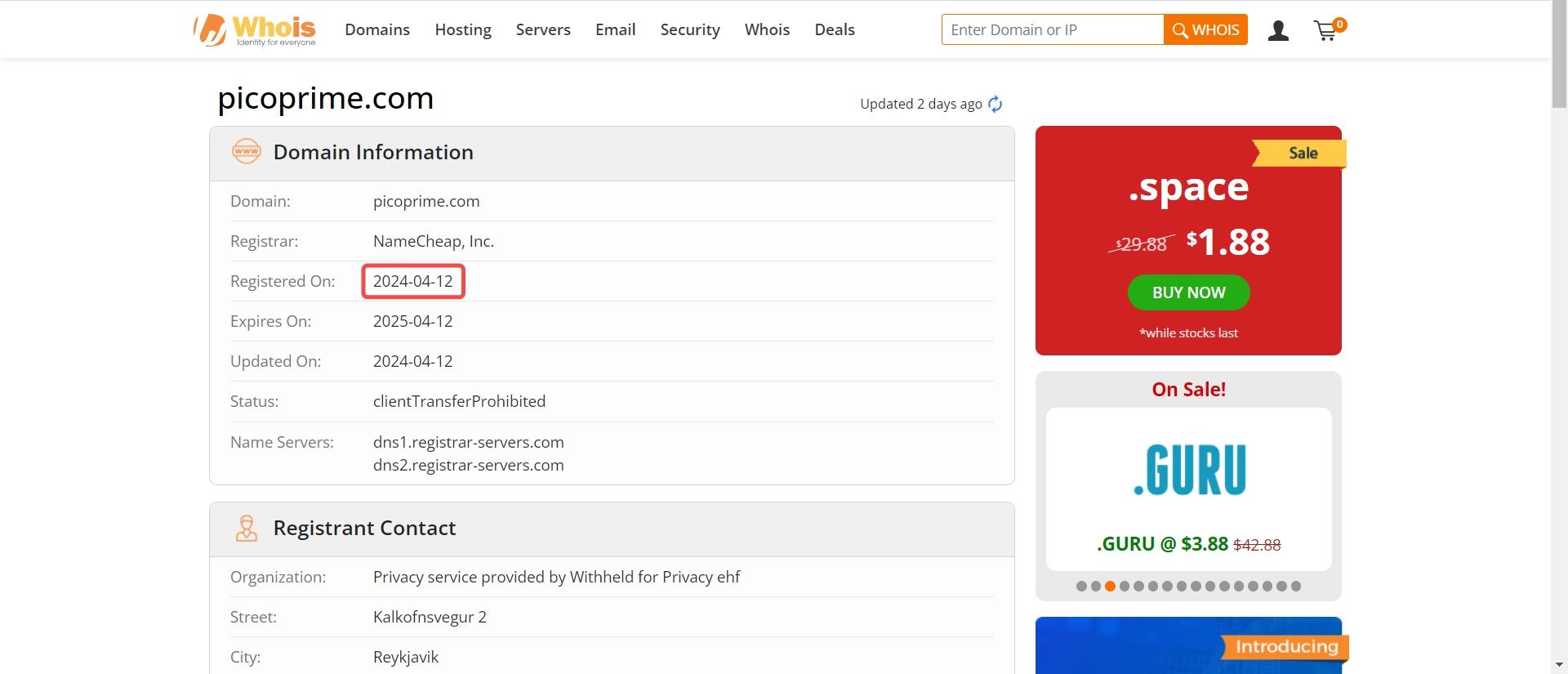
Task: Open the Deals menu item
Action: tap(835, 29)
